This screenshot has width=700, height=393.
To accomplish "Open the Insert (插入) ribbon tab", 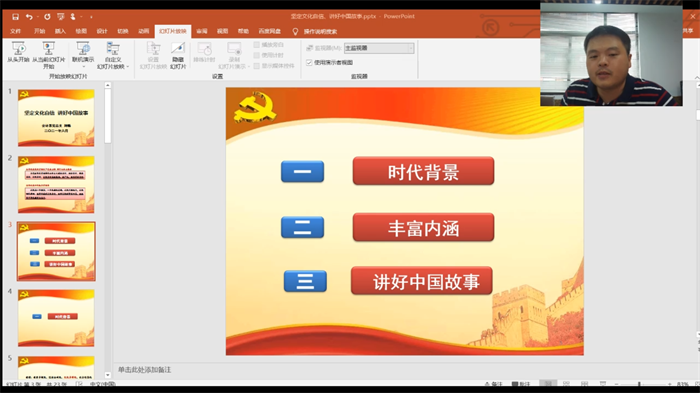I will [60, 31].
